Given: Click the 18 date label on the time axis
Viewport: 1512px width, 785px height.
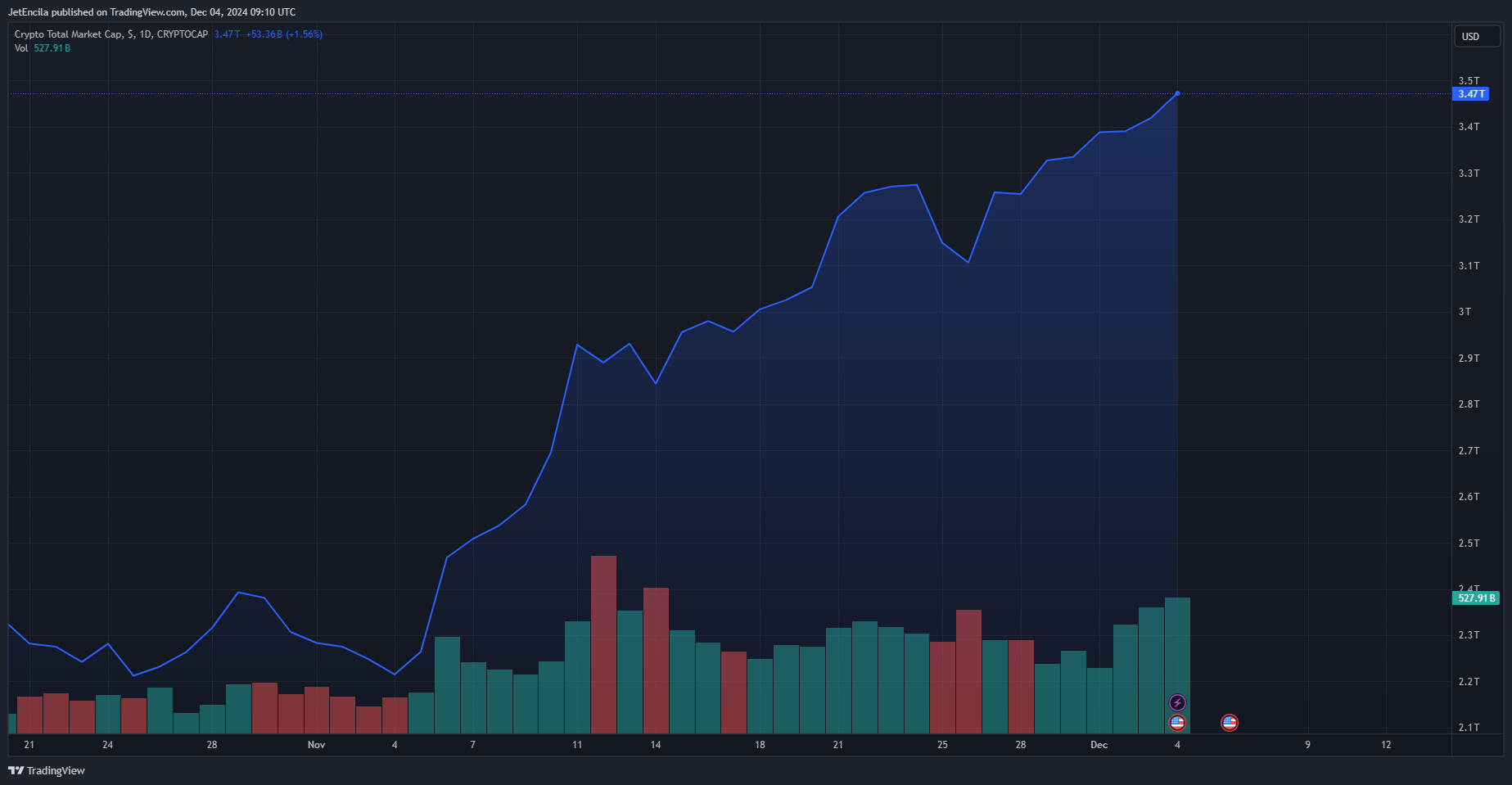Looking at the screenshot, I should tap(760, 745).
